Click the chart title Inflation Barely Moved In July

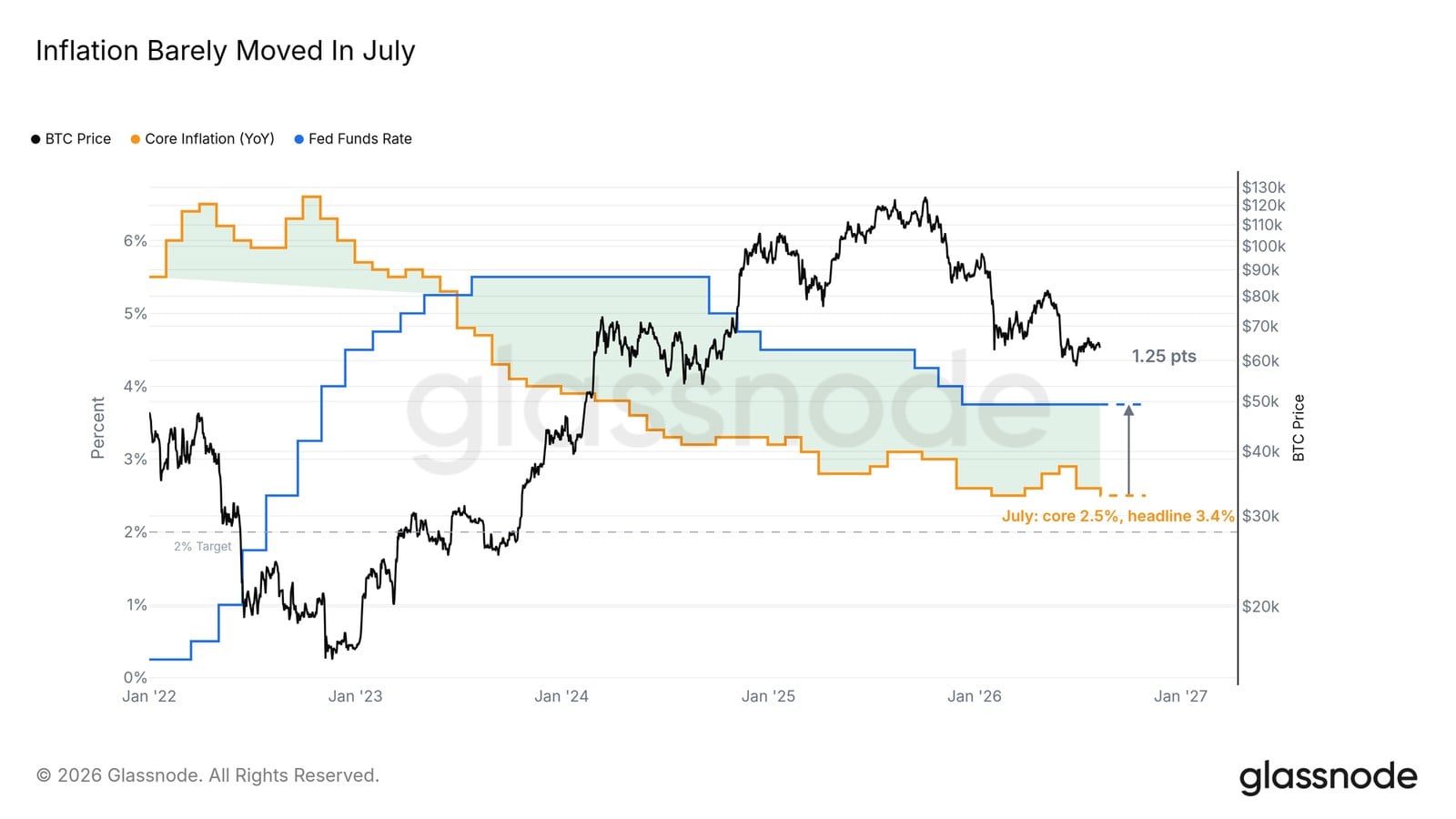226,51
